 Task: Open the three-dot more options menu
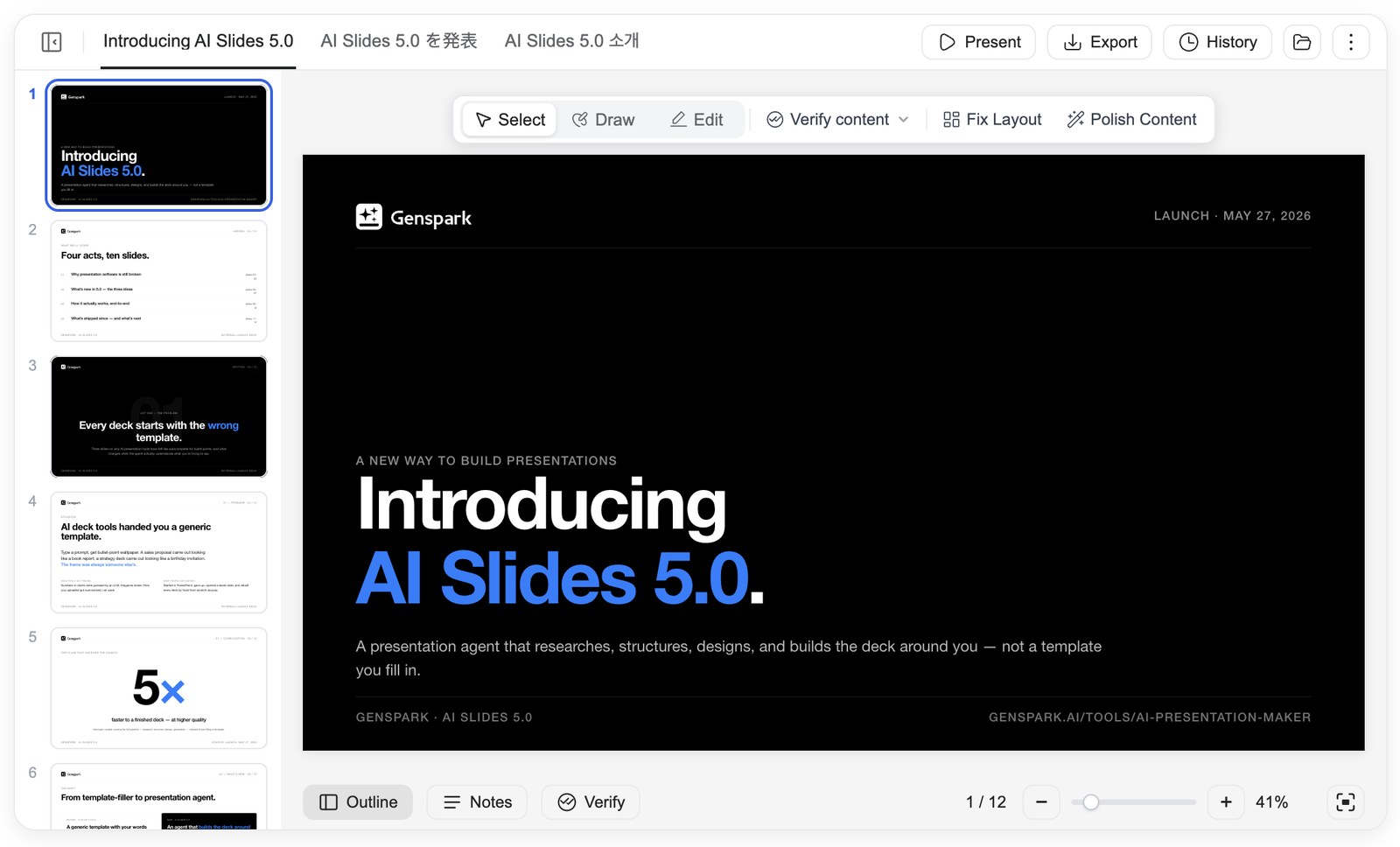coord(1351,42)
